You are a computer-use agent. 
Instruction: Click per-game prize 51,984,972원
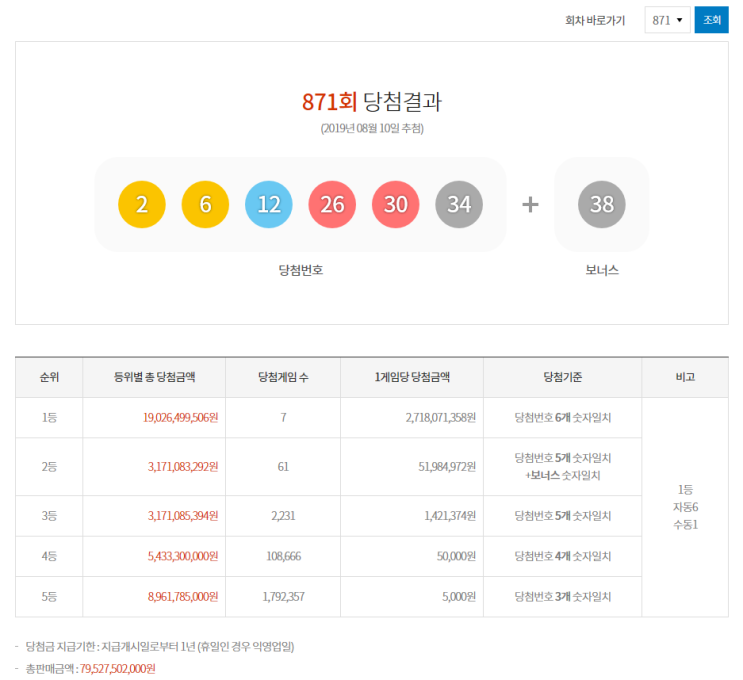coord(447,467)
